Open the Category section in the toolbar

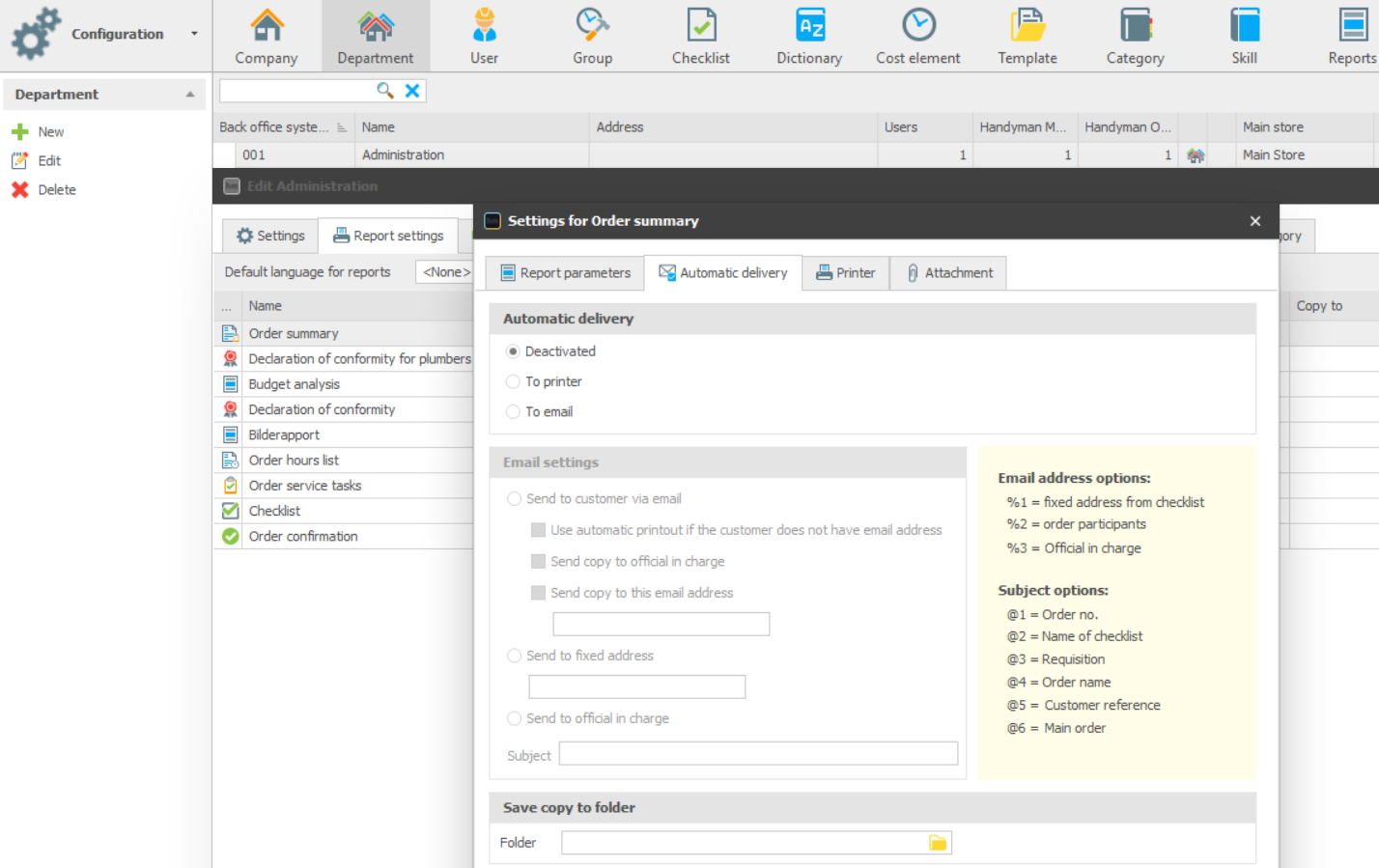tap(1136, 37)
